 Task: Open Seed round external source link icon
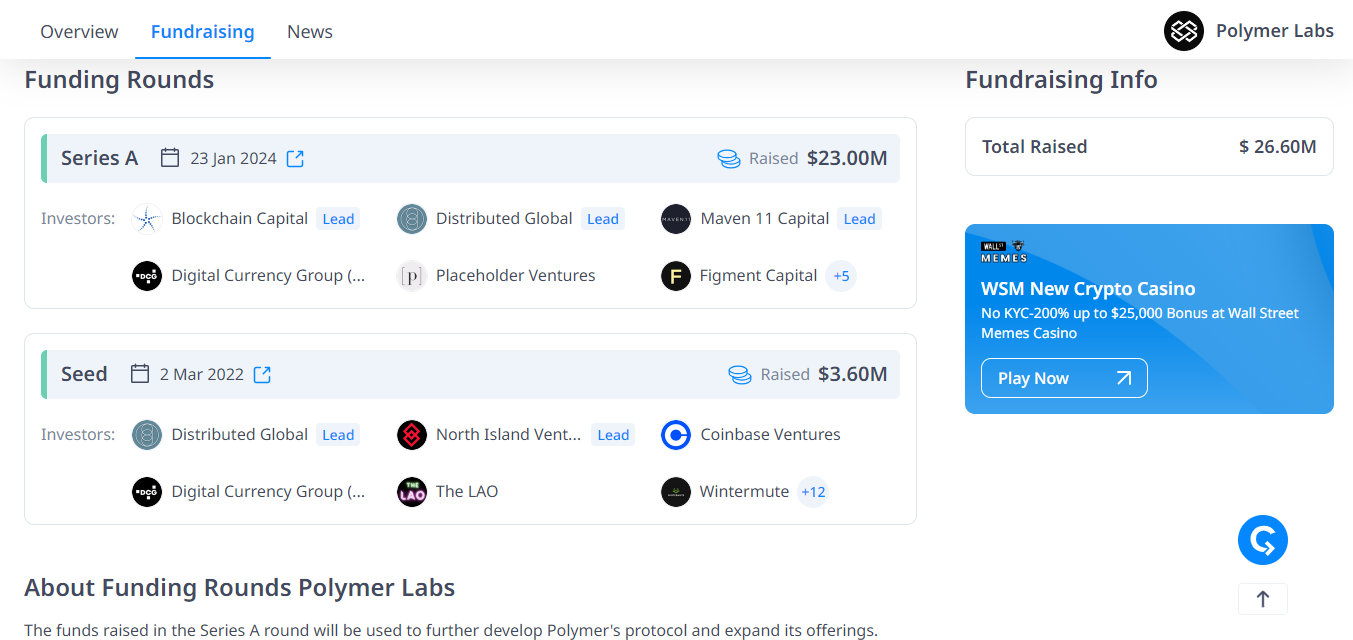coord(262,374)
